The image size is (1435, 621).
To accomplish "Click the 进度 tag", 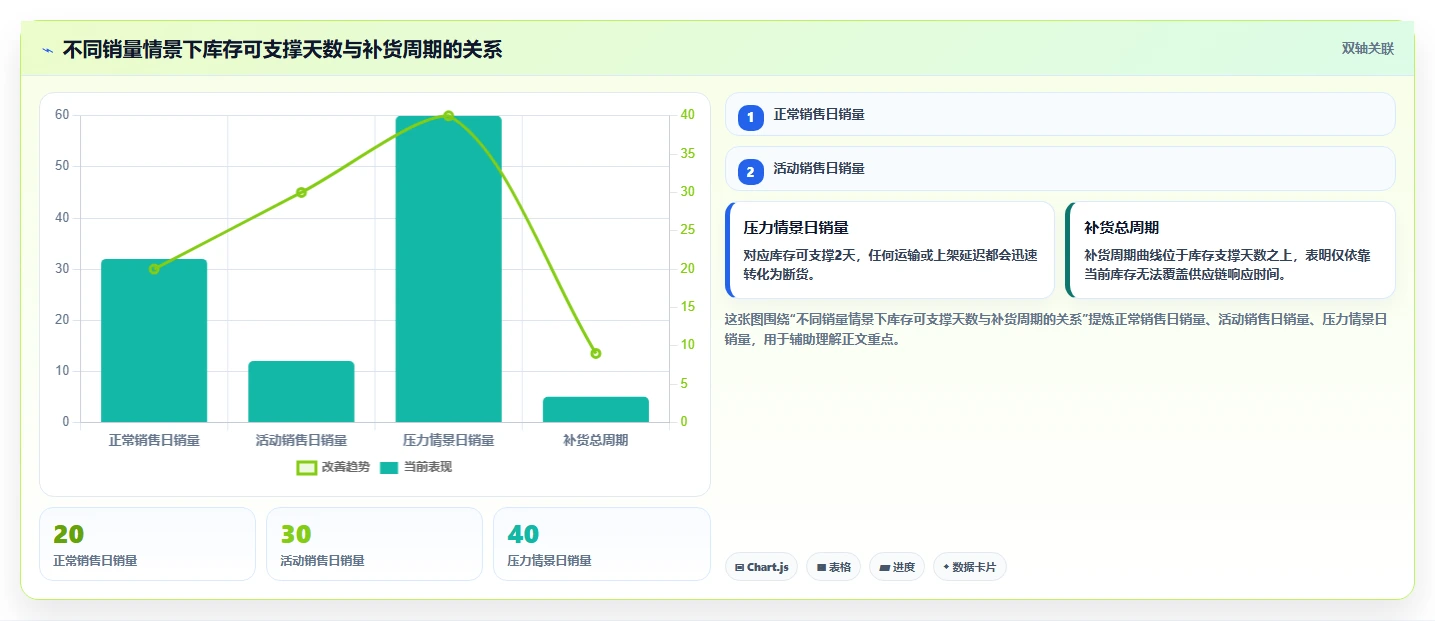I will click(897, 567).
